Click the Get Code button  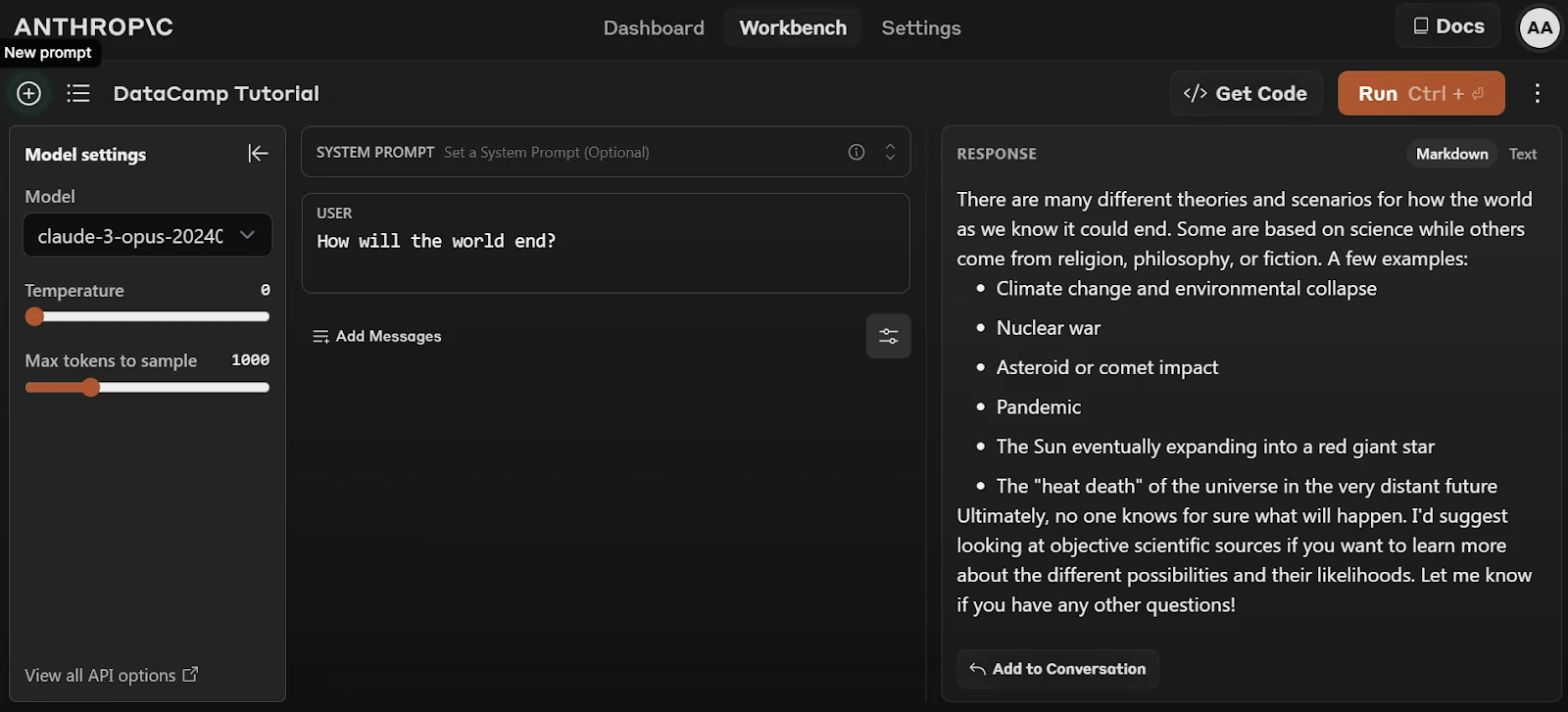[1247, 93]
